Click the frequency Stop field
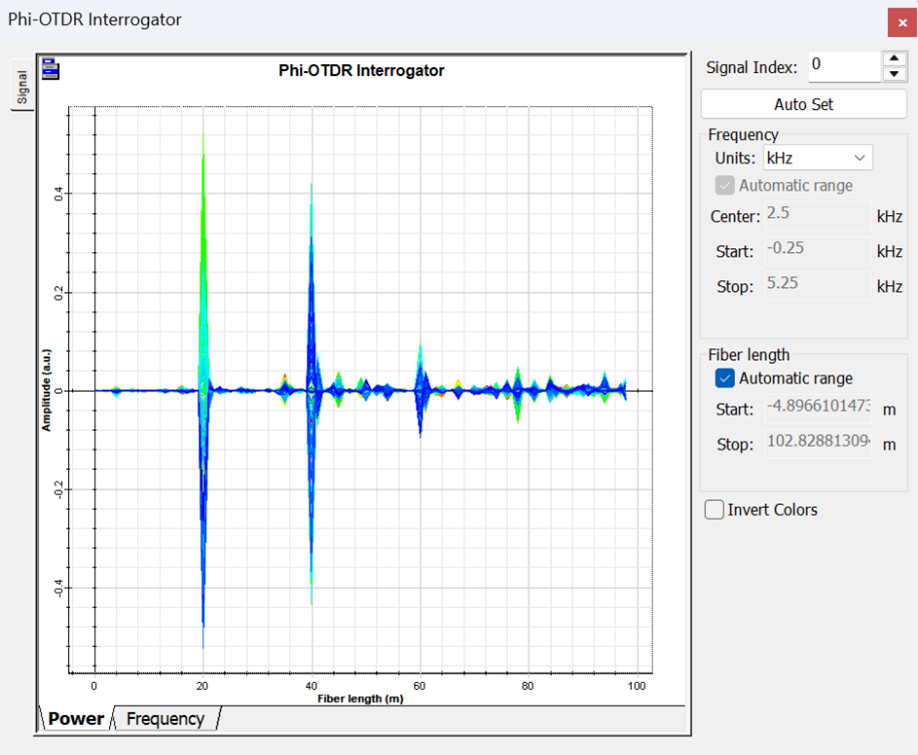Screen dimensions: 918x755 pos(817,286)
